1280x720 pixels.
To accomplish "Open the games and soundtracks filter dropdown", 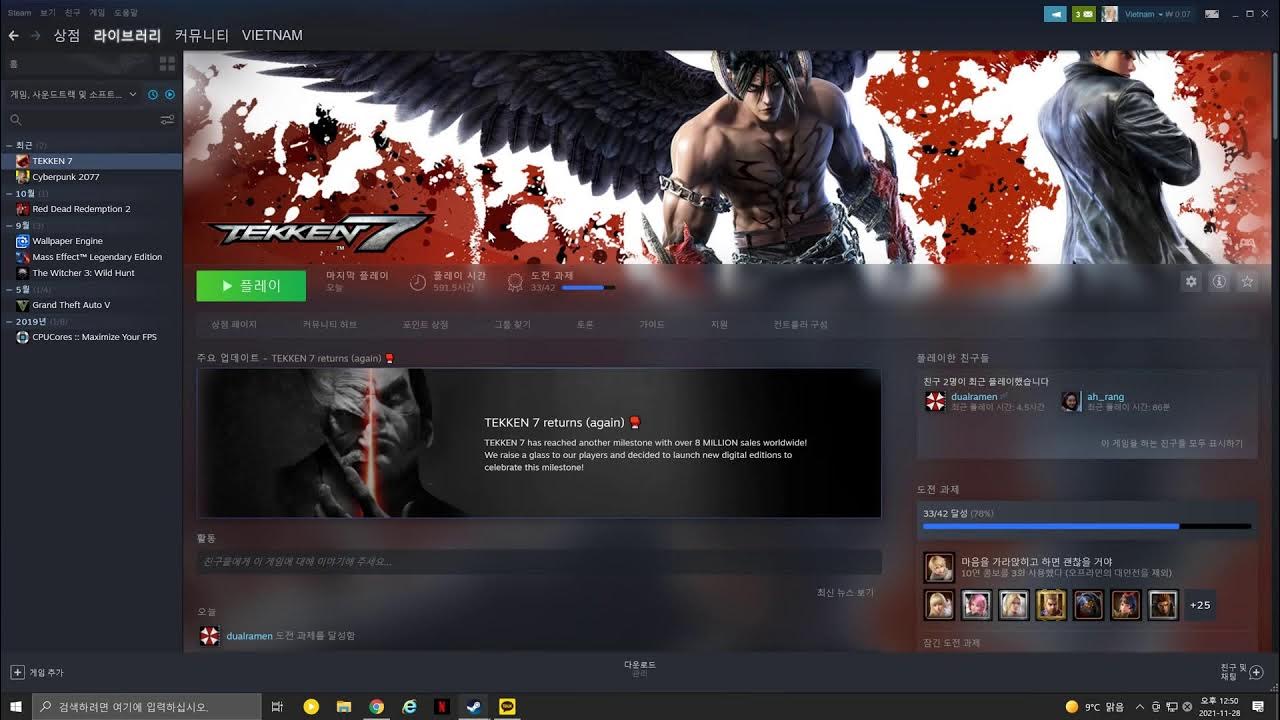I will (73, 94).
